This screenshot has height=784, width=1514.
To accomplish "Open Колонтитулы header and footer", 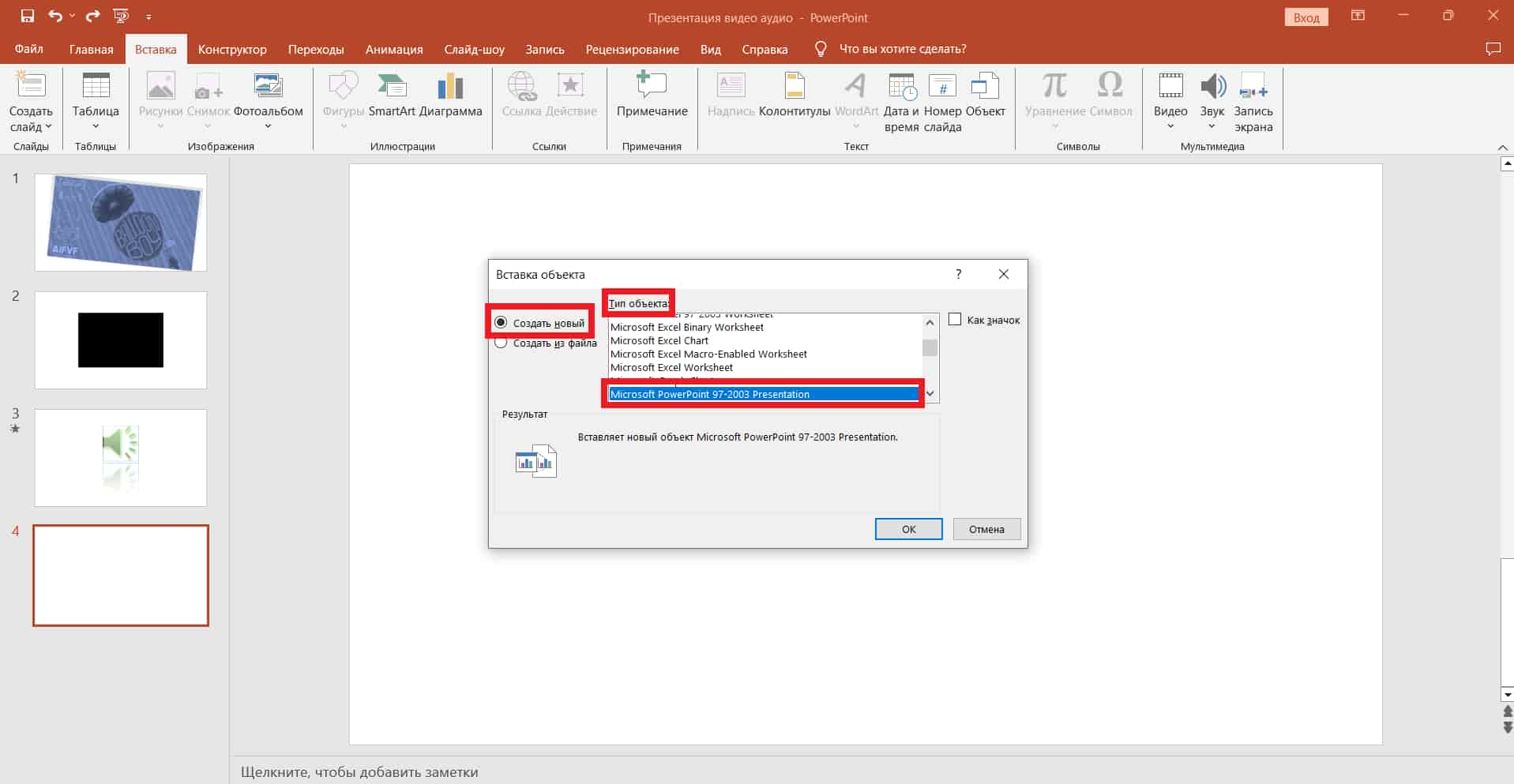I will pos(795,95).
